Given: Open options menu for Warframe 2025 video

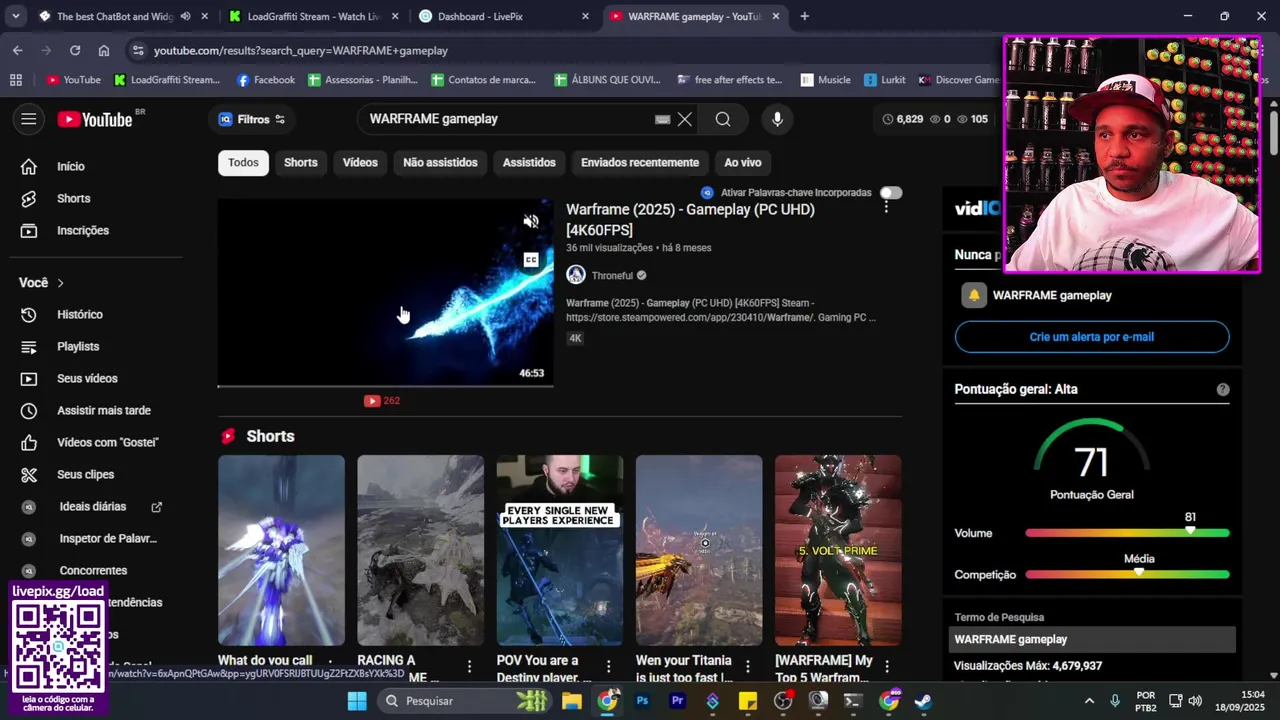Looking at the screenshot, I should click(x=885, y=207).
